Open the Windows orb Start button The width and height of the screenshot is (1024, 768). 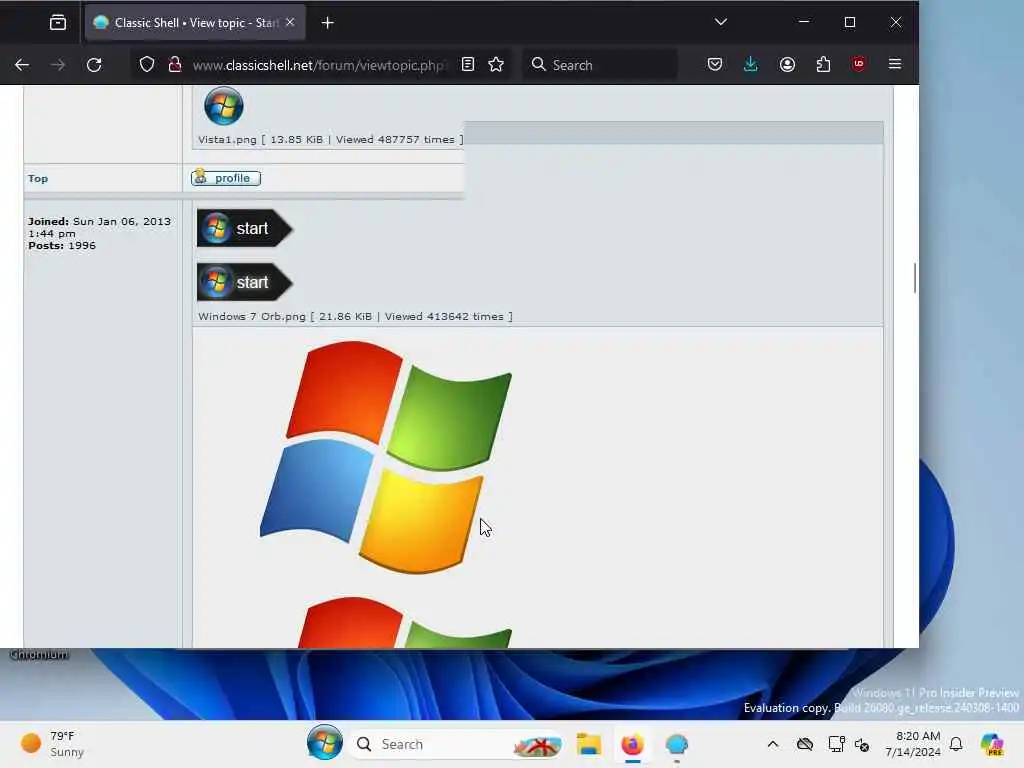point(325,743)
